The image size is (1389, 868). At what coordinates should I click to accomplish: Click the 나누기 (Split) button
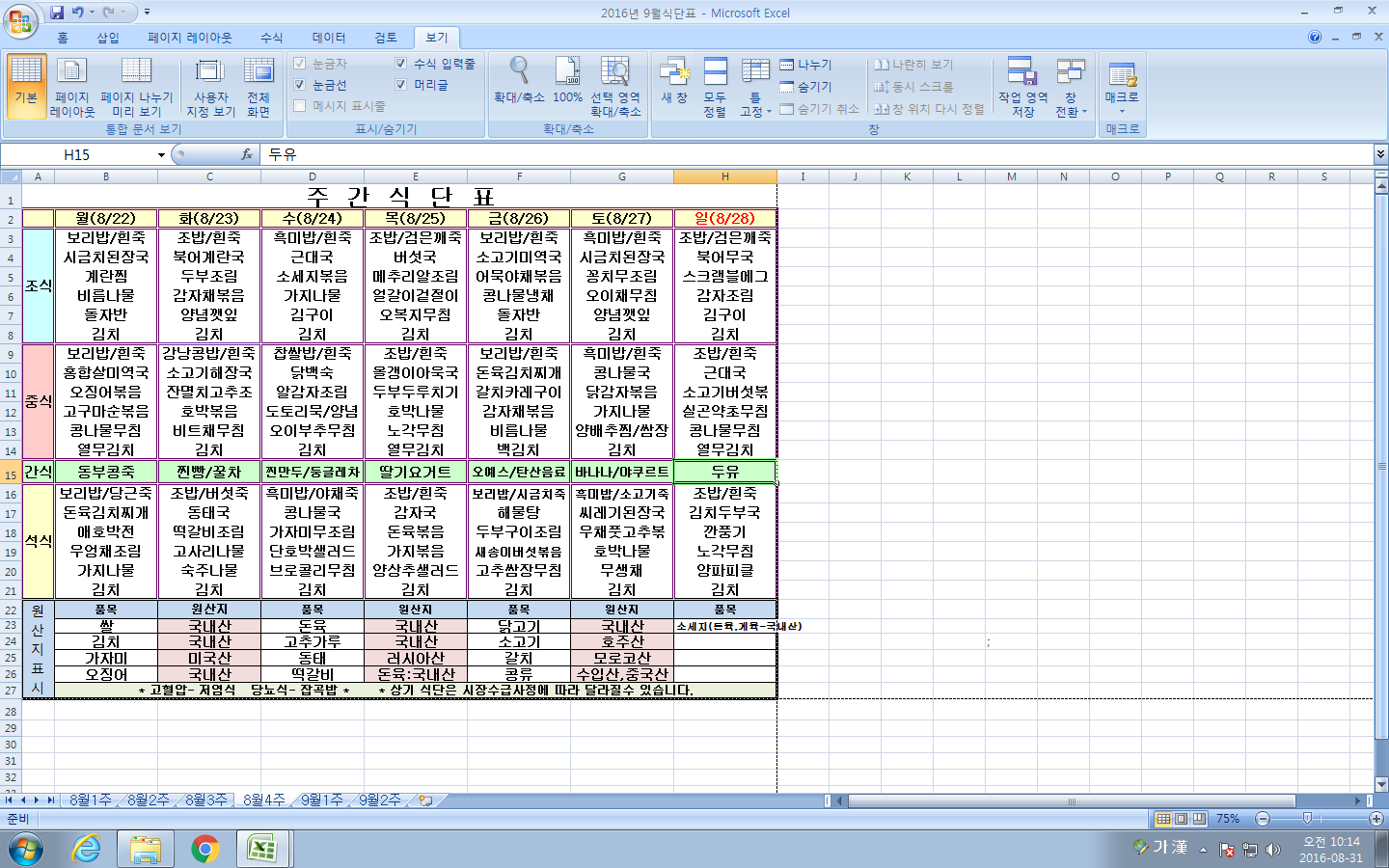click(x=806, y=65)
